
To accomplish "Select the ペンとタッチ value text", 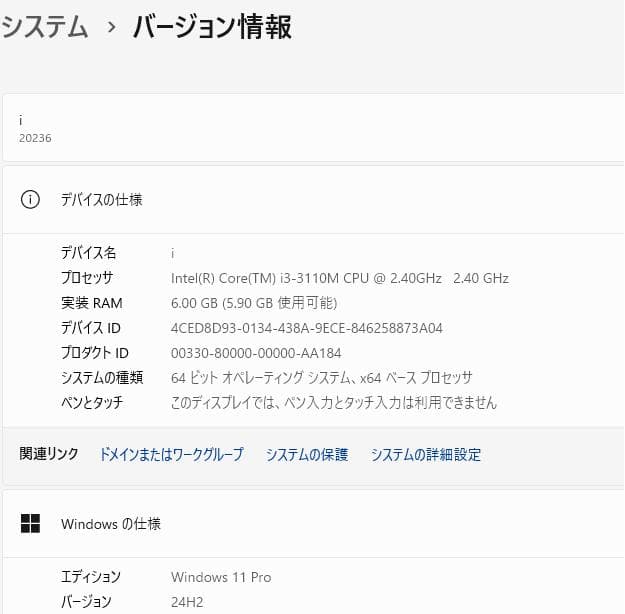I will coord(334,403).
